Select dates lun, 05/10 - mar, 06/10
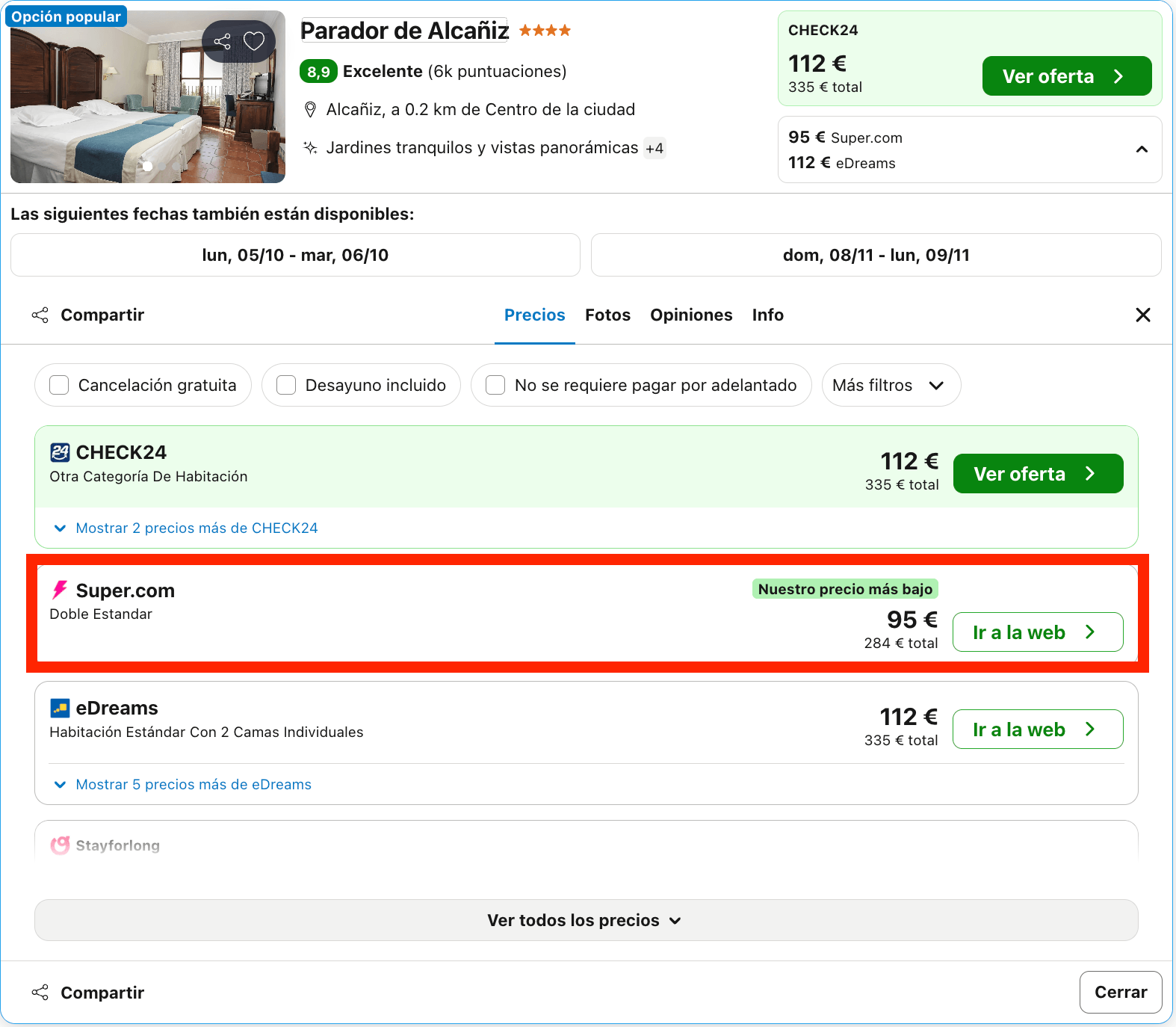Image resolution: width=1176 pixels, height=1027 pixels. [x=295, y=255]
